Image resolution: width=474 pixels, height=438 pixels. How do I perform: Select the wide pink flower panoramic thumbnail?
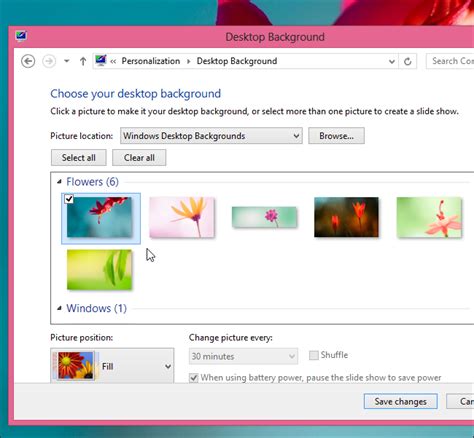click(x=264, y=217)
